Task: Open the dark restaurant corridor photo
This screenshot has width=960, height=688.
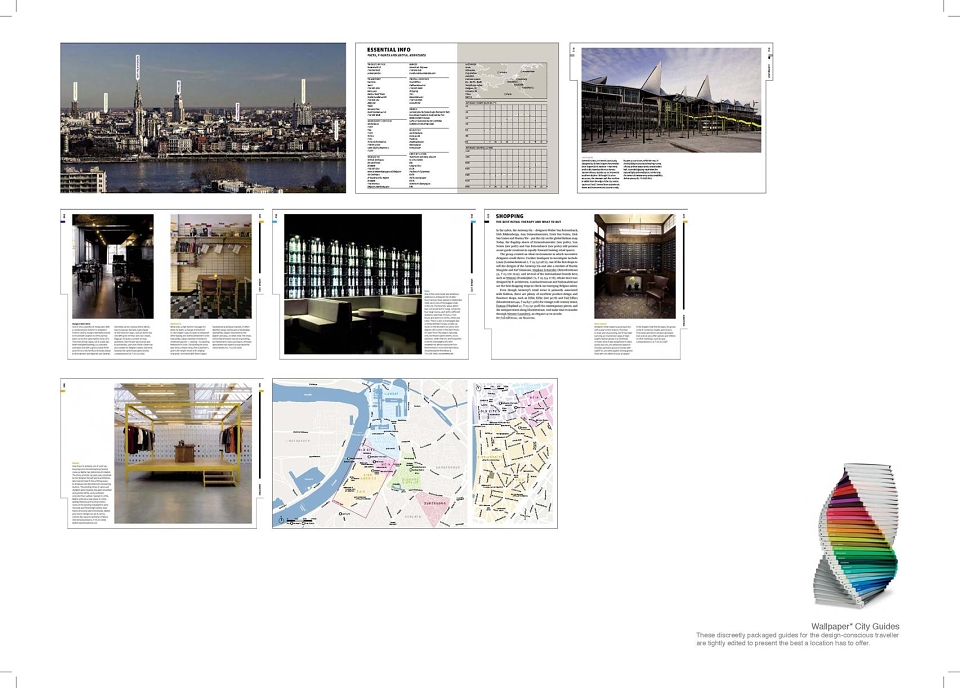Action: click(113, 266)
